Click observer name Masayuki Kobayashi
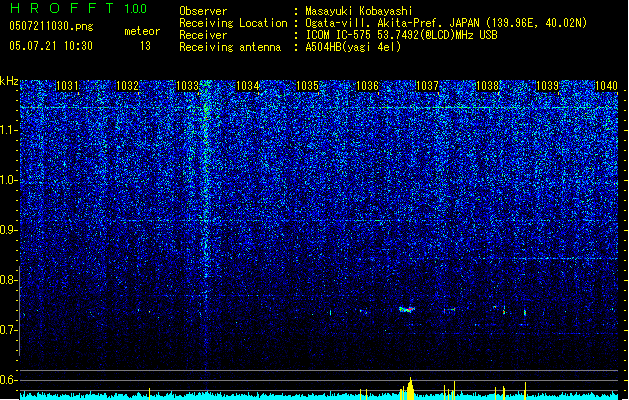This screenshot has height=400, width=629. pos(359,11)
